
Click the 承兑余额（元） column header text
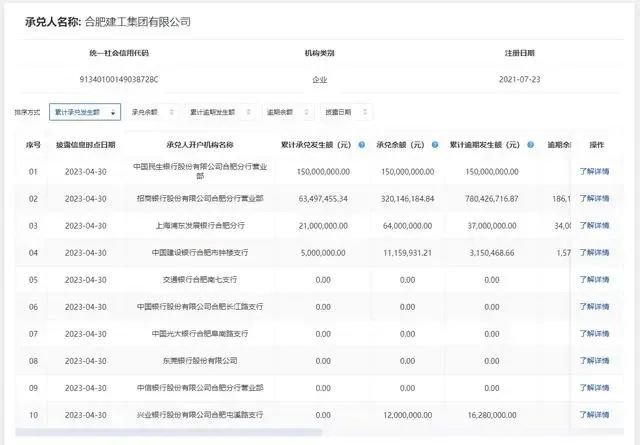[x=401, y=145]
